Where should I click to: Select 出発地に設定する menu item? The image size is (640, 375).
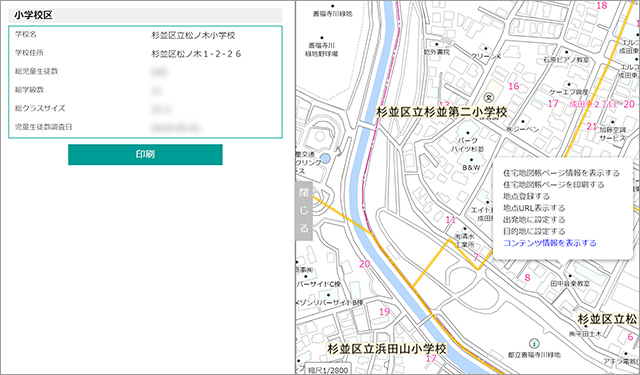534,220
